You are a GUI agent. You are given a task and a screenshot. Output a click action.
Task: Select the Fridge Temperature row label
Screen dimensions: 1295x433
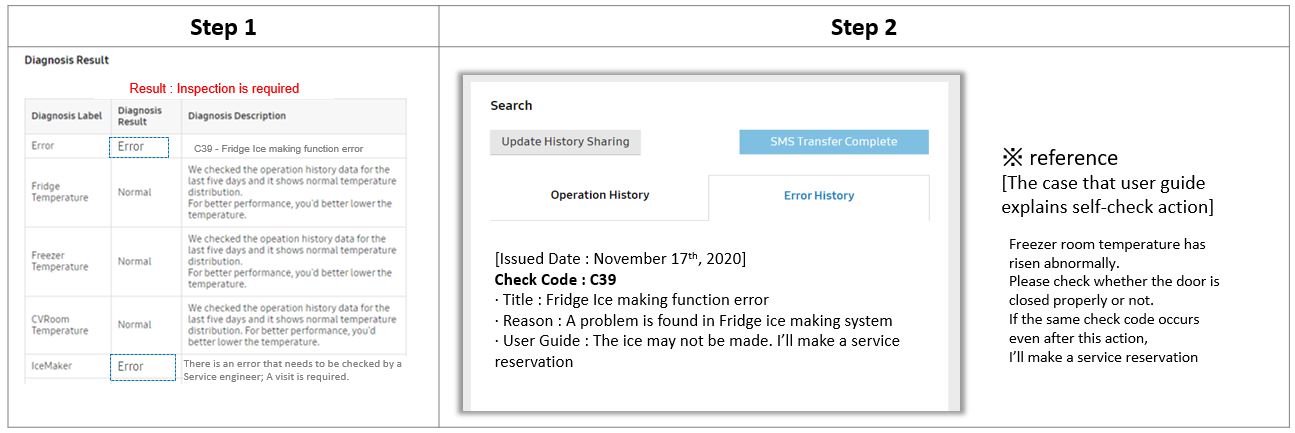point(59,192)
